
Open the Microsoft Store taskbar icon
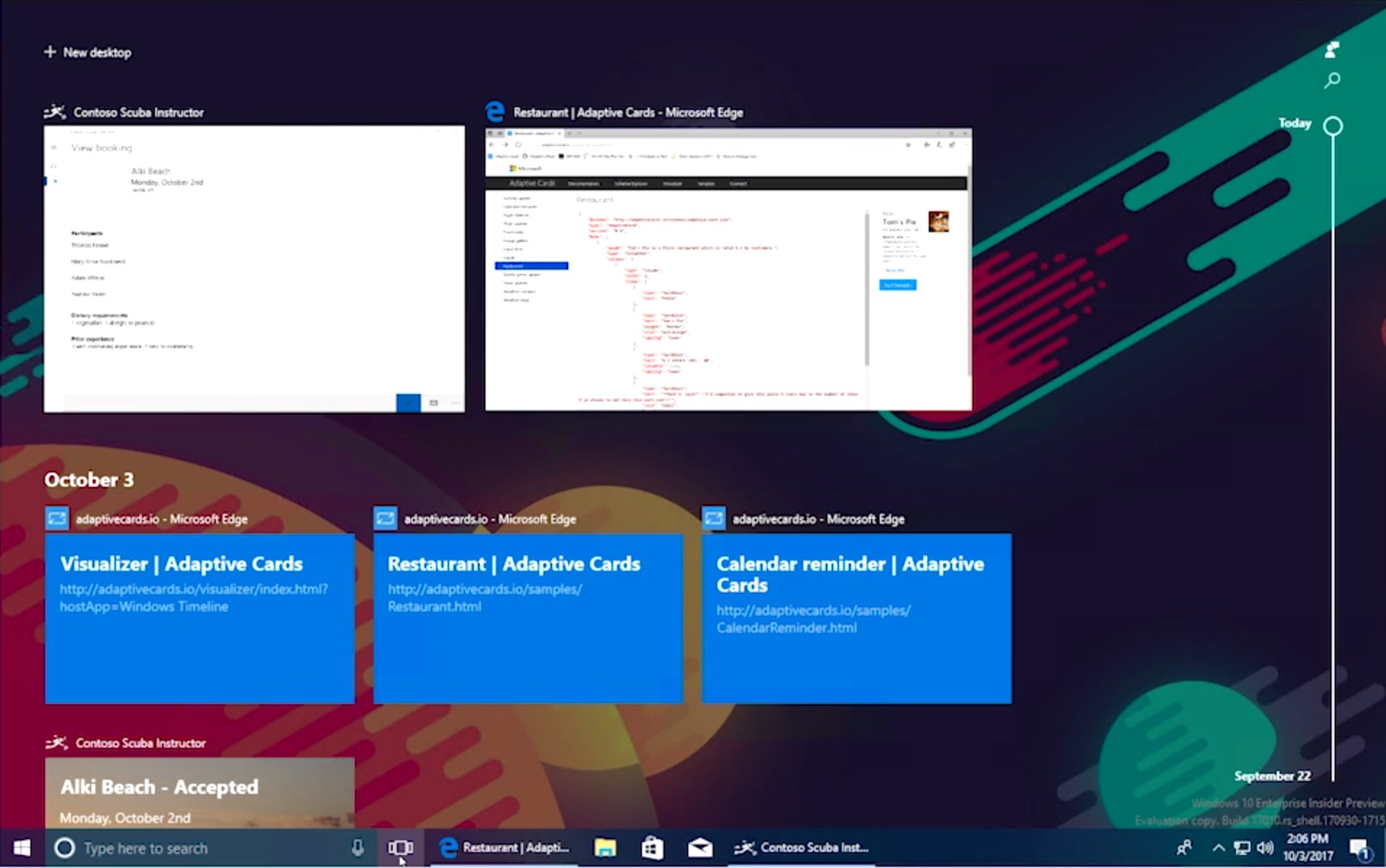coord(652,848)
